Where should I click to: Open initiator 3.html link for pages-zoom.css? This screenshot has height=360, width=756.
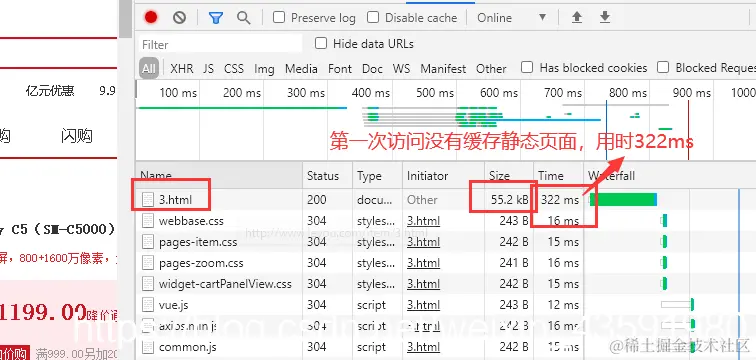click(423, 263)
